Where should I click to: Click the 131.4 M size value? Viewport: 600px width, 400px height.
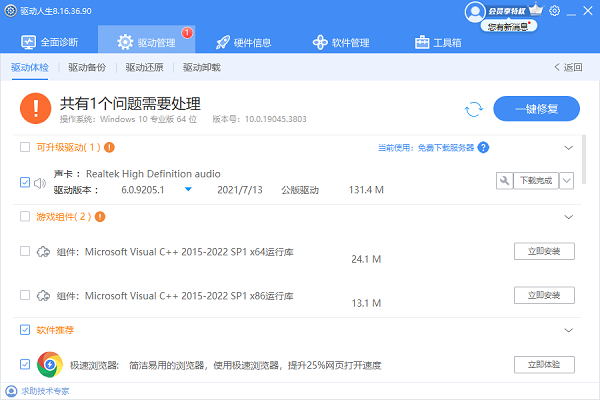click(x=366, y=190)
